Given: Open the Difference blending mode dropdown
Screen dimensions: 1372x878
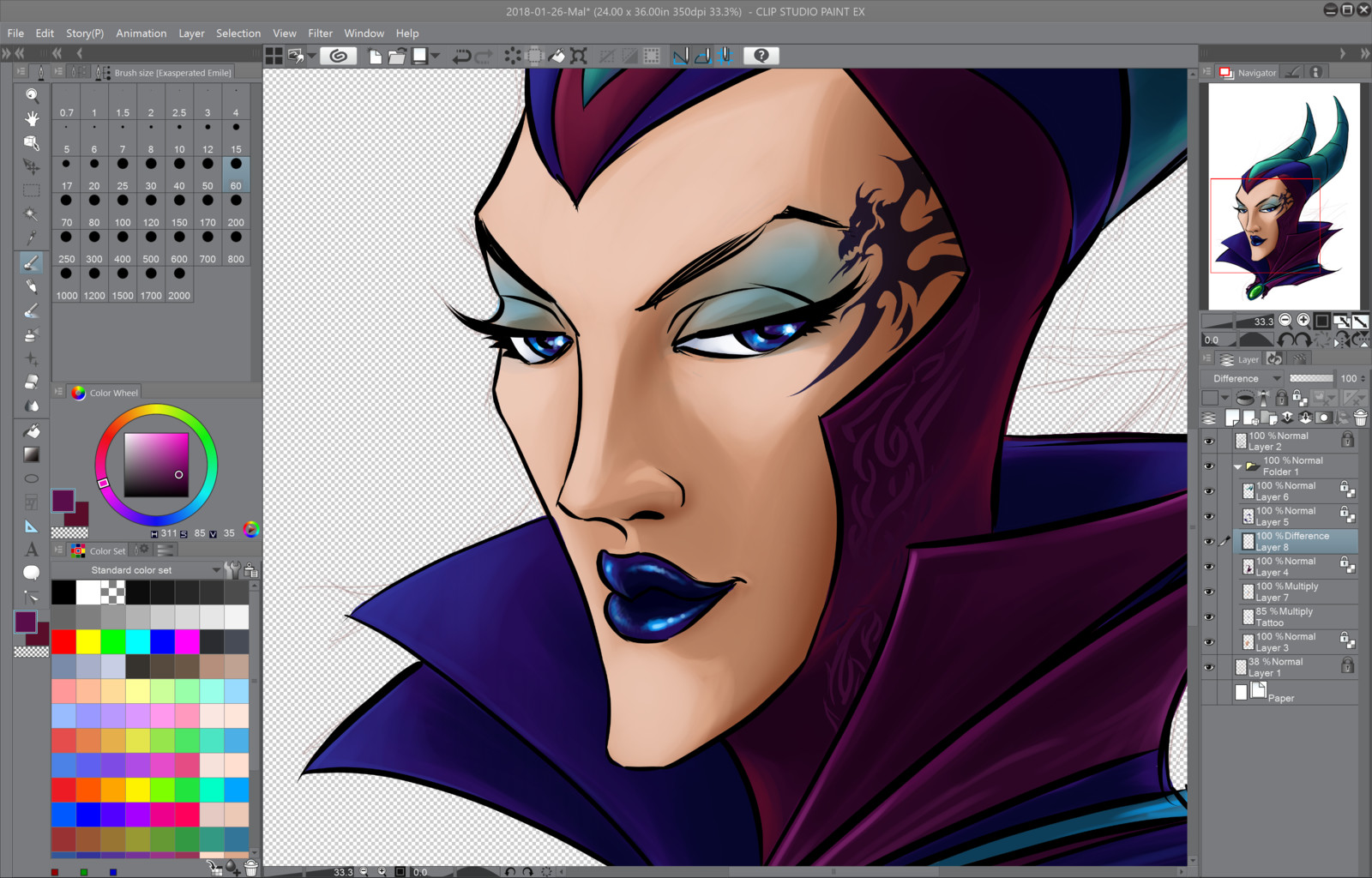Looking at the screenshot, I should [1242, 378].
